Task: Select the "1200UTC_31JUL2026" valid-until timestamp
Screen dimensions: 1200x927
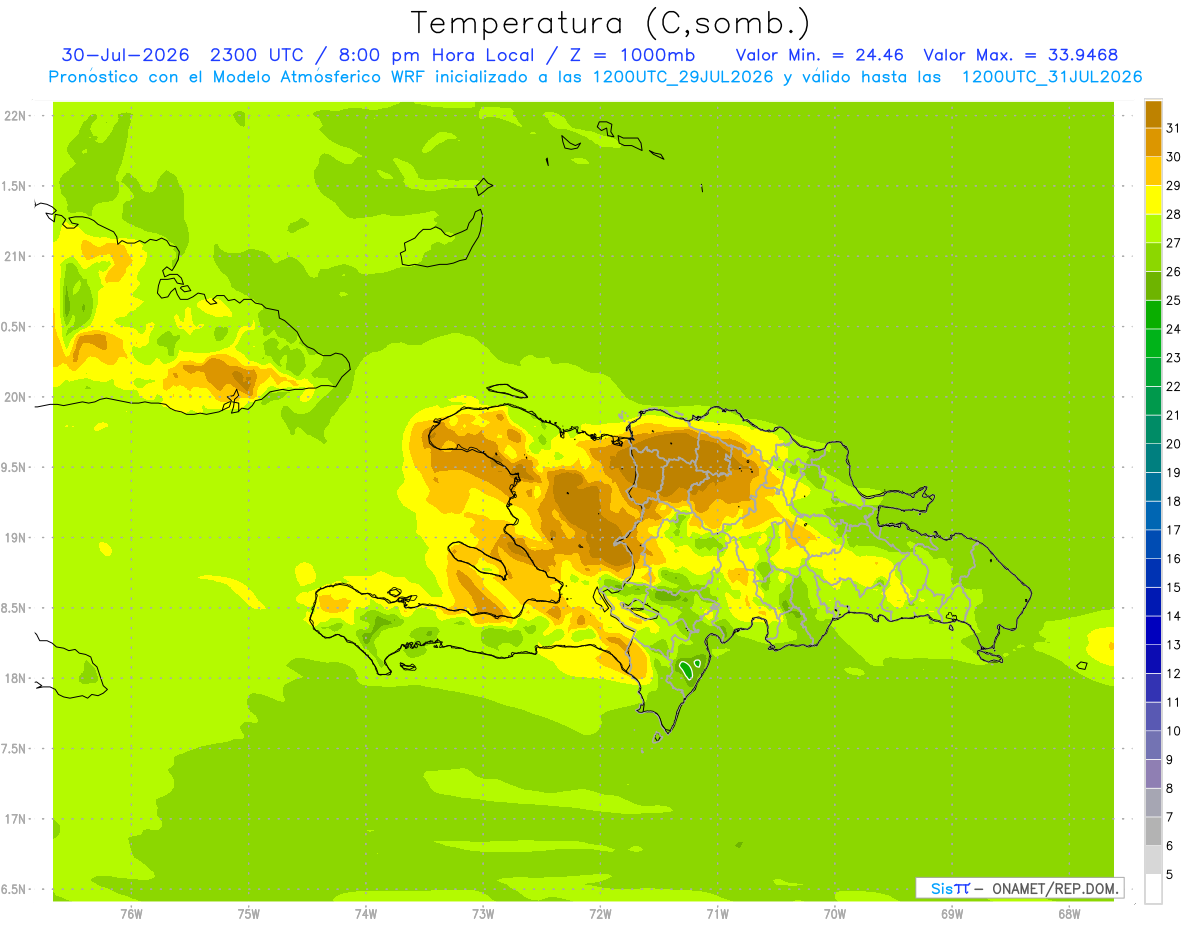Action: 1051,77
